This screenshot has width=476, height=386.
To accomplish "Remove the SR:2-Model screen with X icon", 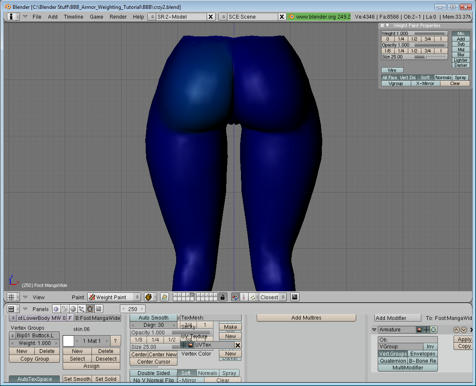I will pyautogui.click(x=211, y=17).
